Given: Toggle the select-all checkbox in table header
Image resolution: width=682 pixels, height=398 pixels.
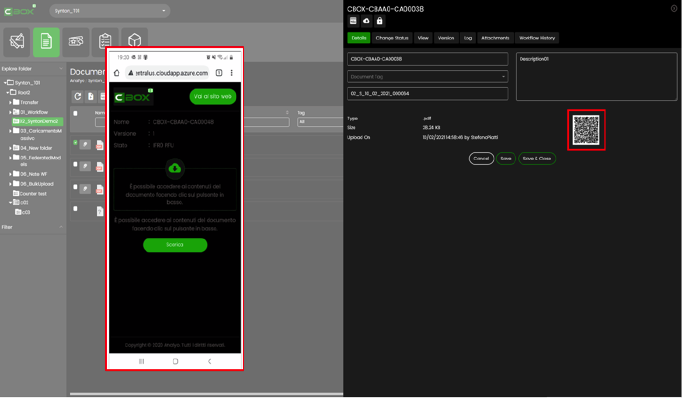Looking at the screenshot, I should pos(75,114).
